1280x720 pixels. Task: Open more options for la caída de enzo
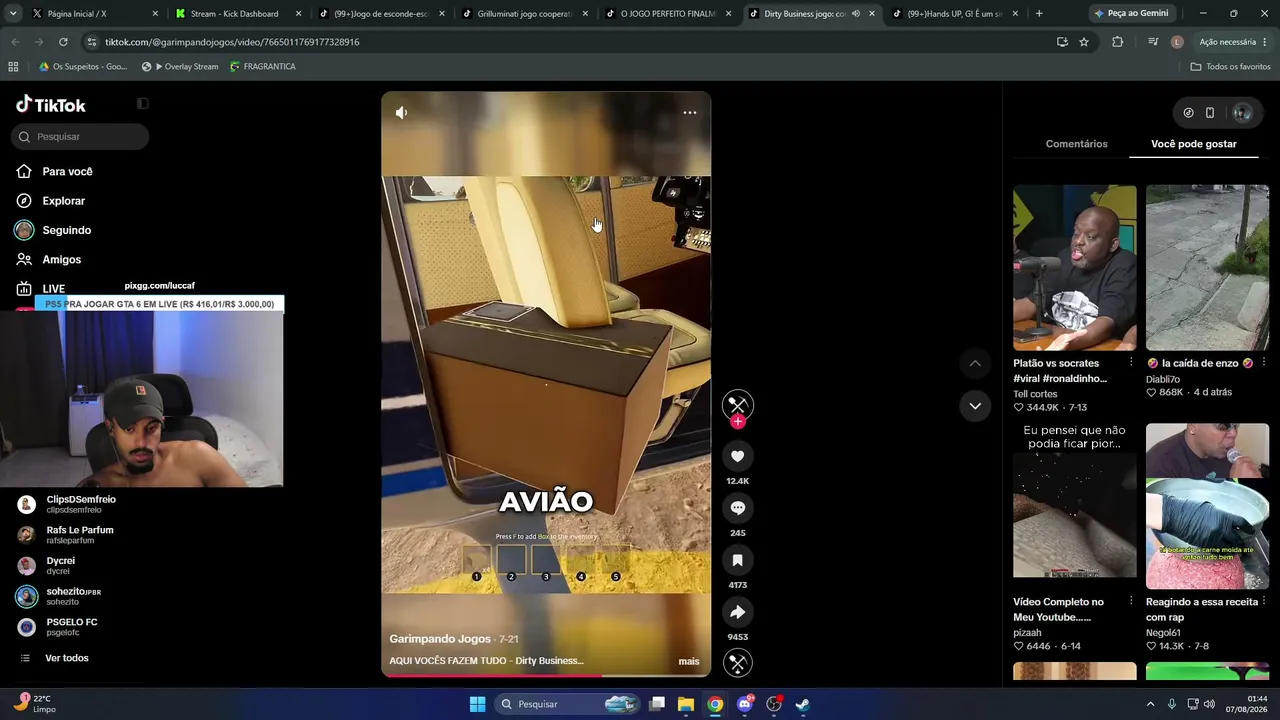coord(1264,363)
